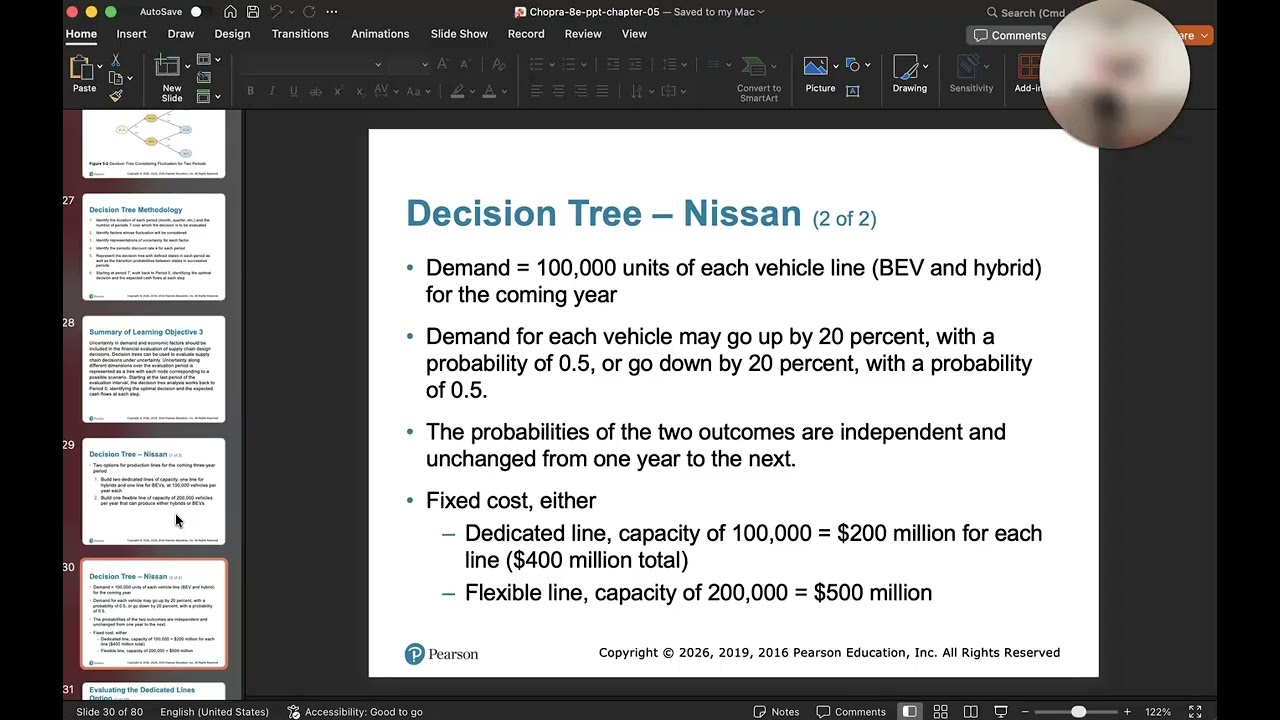Reset slide with the Reset icon

point(204,78)
